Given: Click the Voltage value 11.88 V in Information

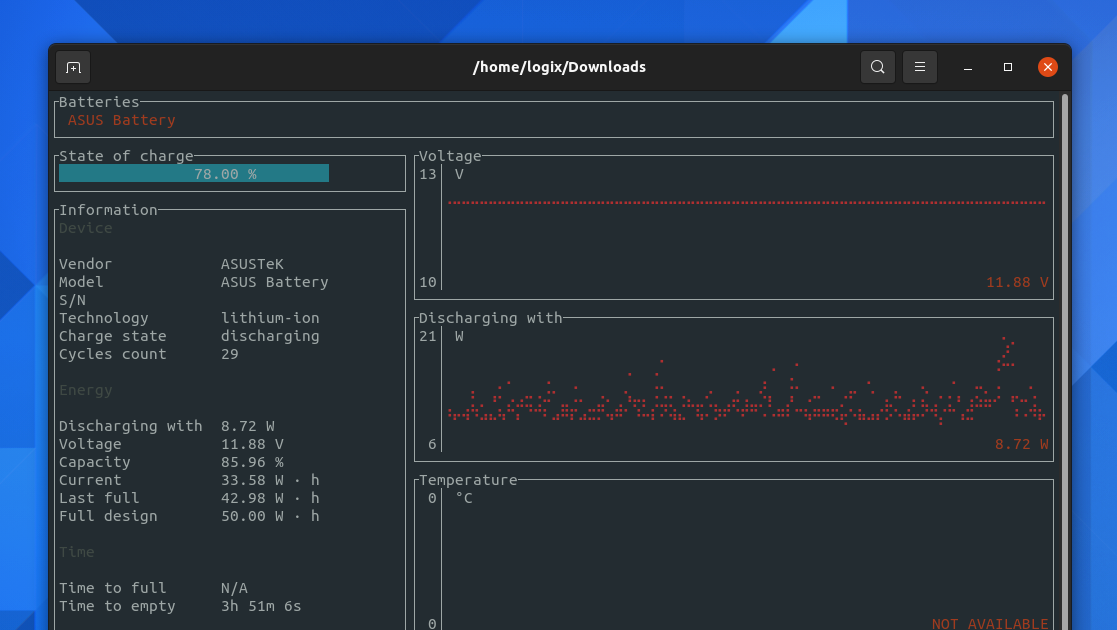Looking at the screenshot, I should coord(252,445).
